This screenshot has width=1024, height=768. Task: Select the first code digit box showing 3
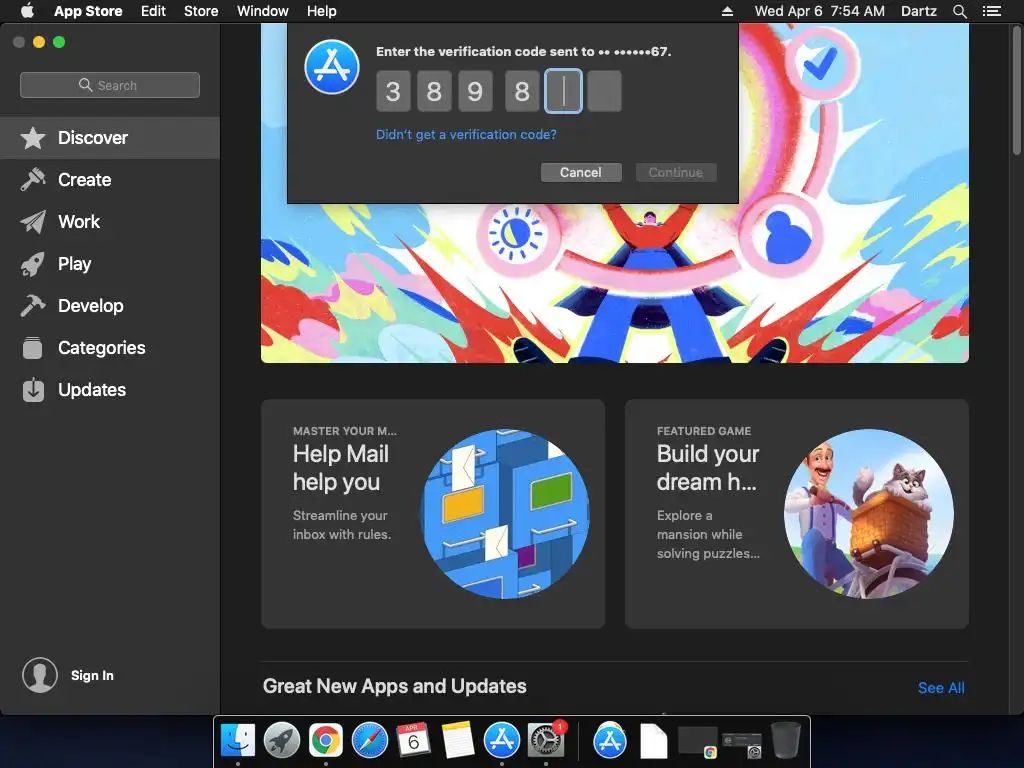click(393, 91)
